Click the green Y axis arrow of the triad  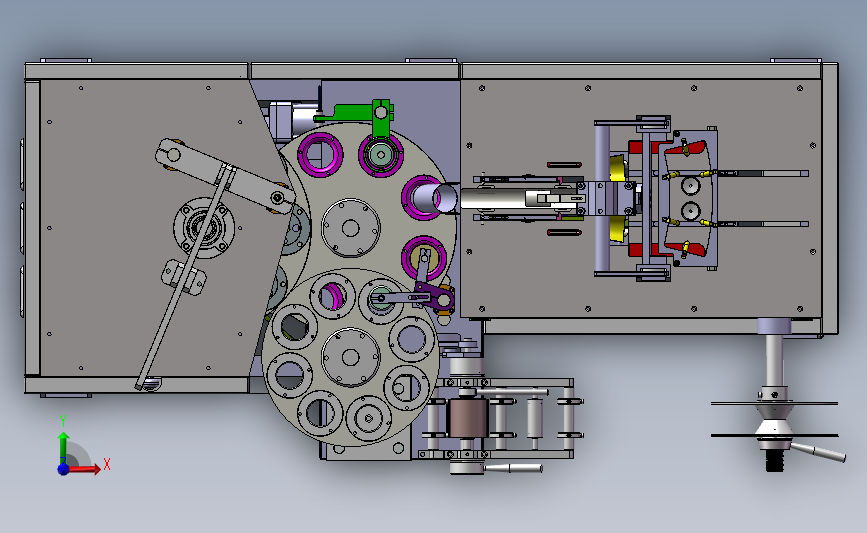point(63,448)
